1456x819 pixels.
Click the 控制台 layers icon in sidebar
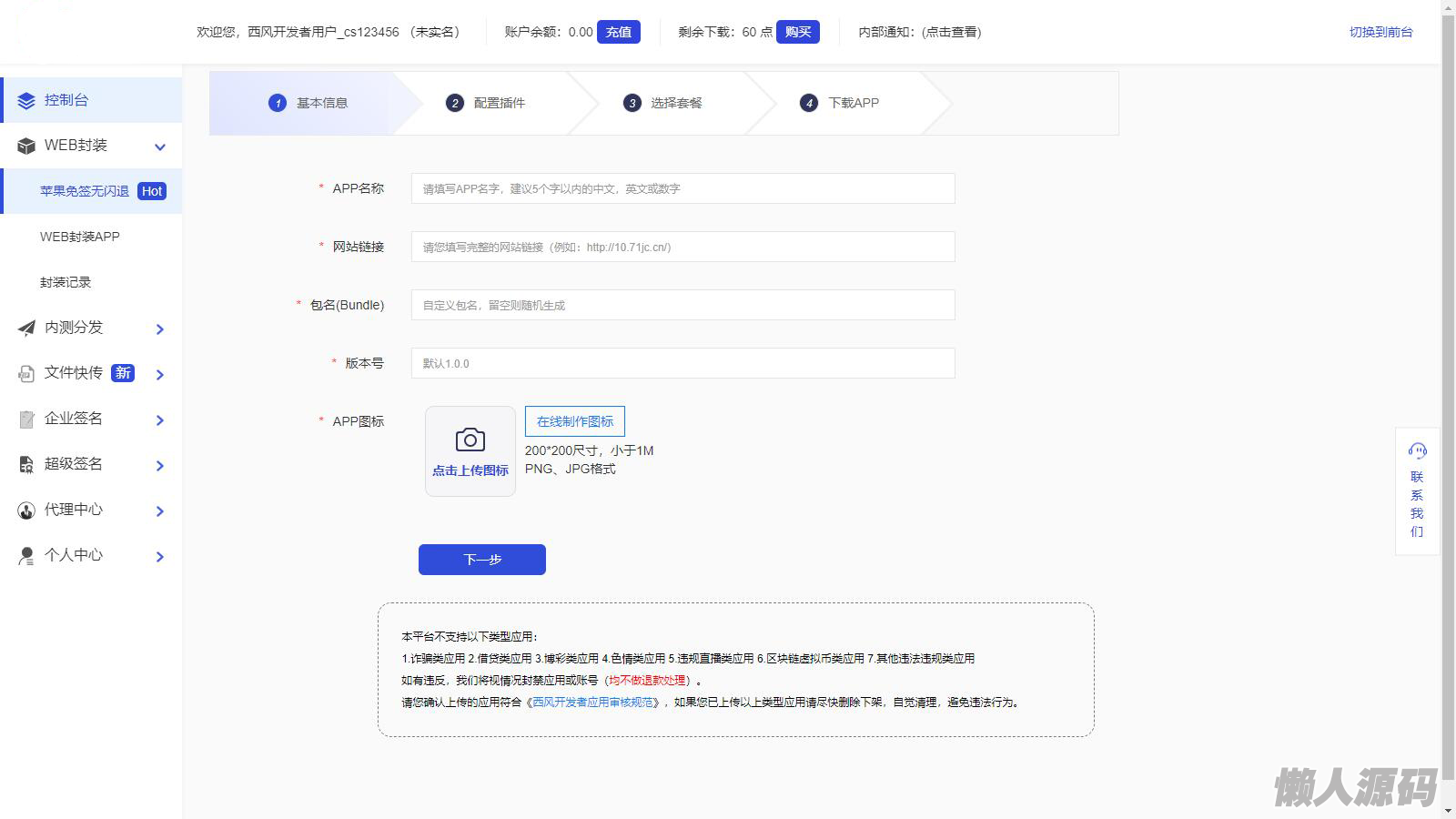(x=26, y=101)
